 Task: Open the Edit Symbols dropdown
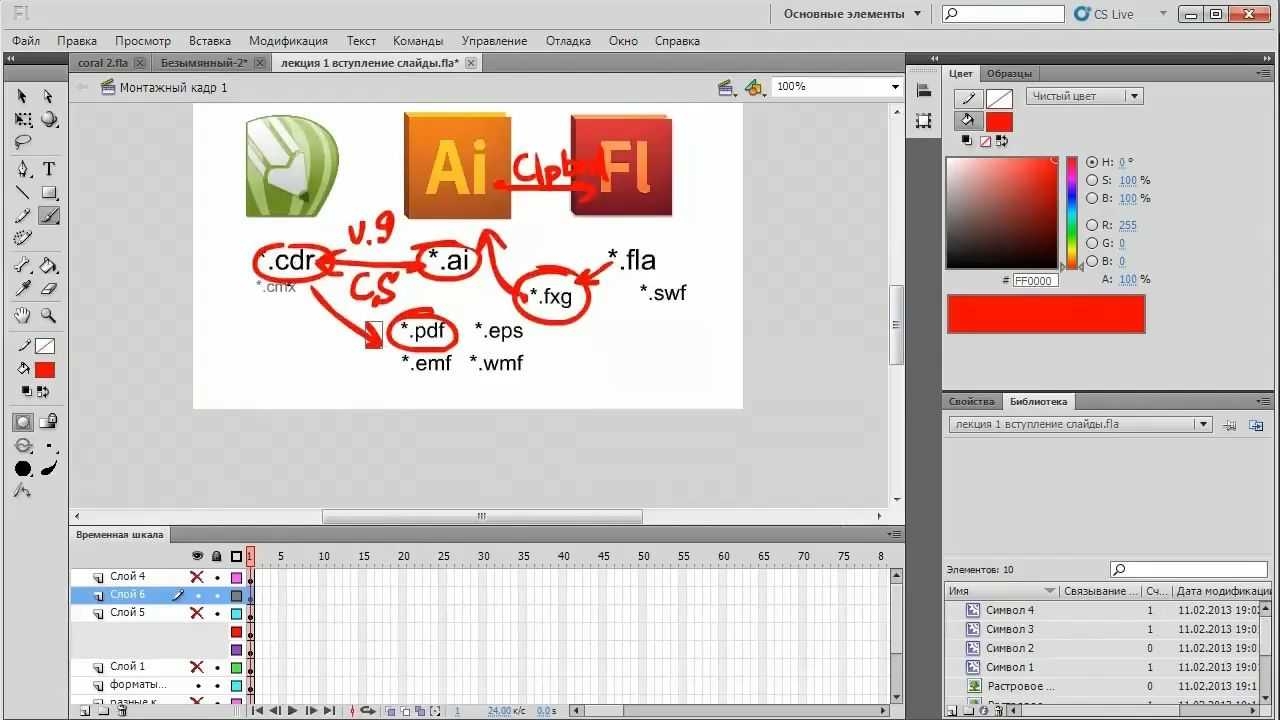(755, 88)
